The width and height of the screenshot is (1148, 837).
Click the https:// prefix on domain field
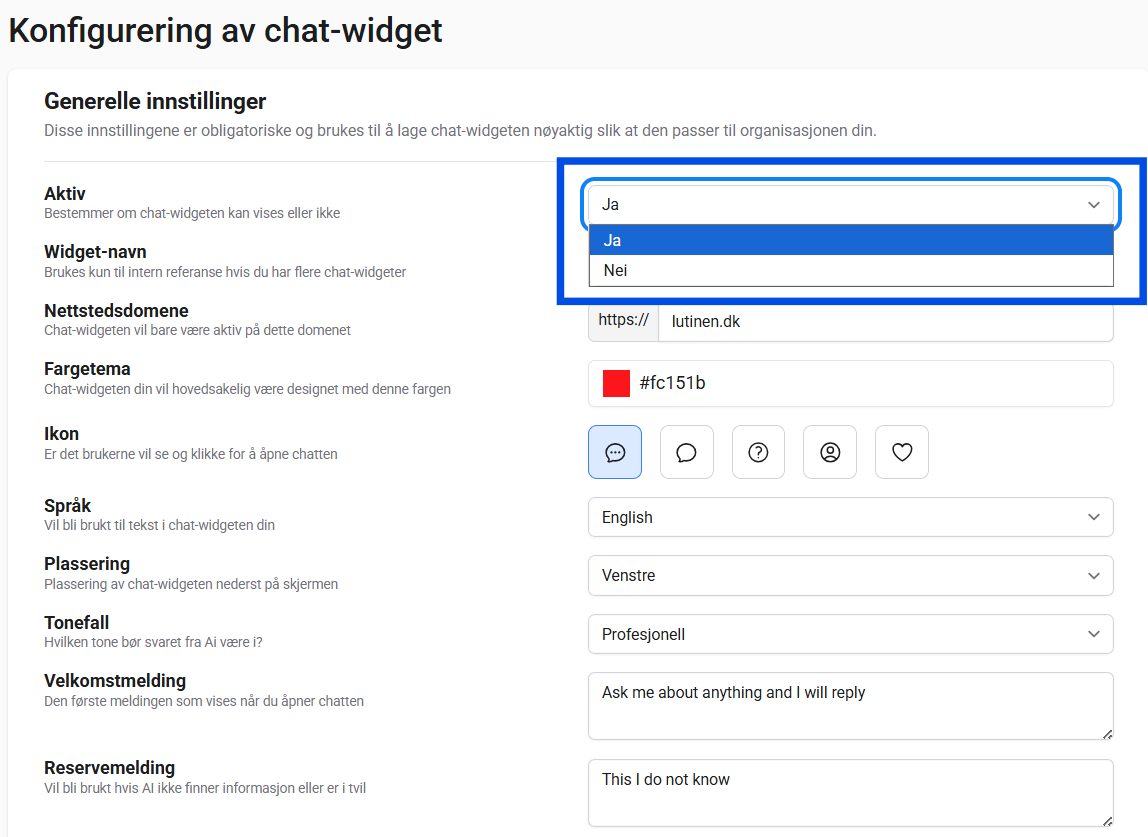624,321
